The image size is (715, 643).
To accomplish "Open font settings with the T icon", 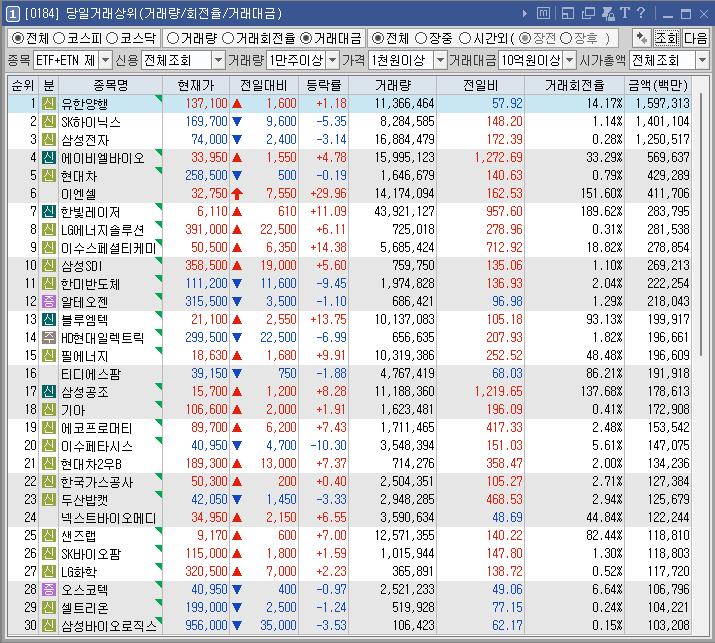I will pyautogui.click(x=625, y=13).
